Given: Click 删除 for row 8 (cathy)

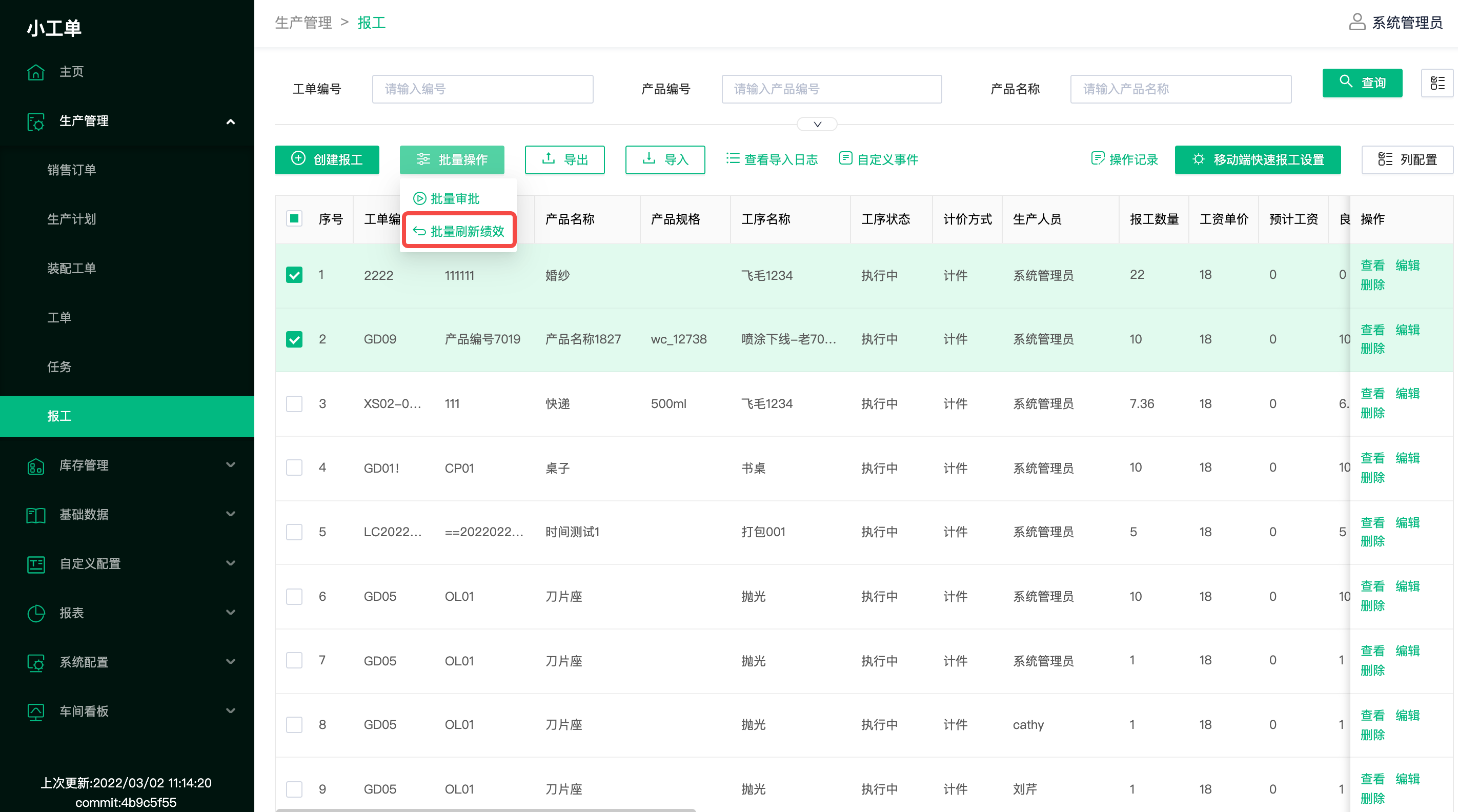Looking at the screenshot, I should (1372, 735).
